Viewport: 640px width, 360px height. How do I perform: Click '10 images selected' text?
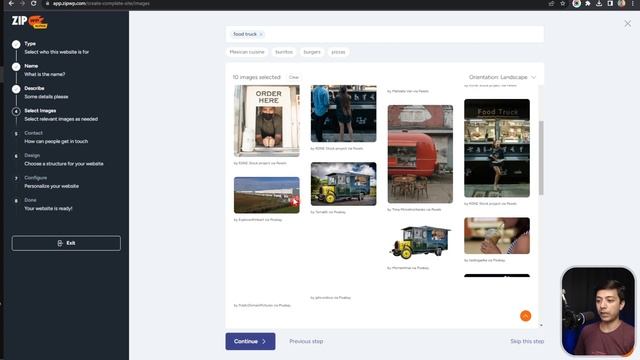point(256,77)
